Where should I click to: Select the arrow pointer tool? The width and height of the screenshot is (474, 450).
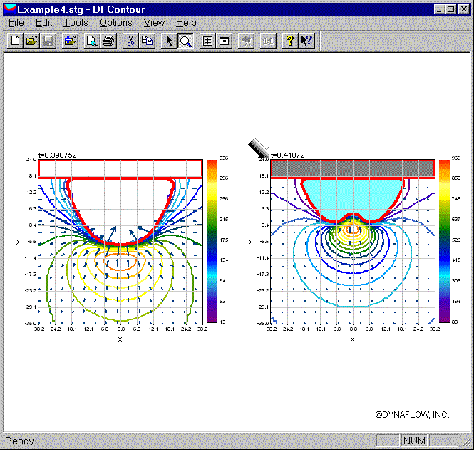169,41
